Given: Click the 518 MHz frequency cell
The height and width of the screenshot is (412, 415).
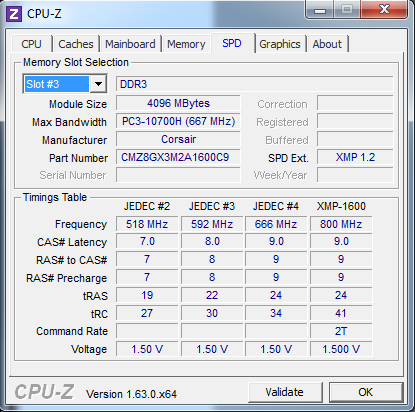Looking at the screenshot, I should [x=147, y=224].
